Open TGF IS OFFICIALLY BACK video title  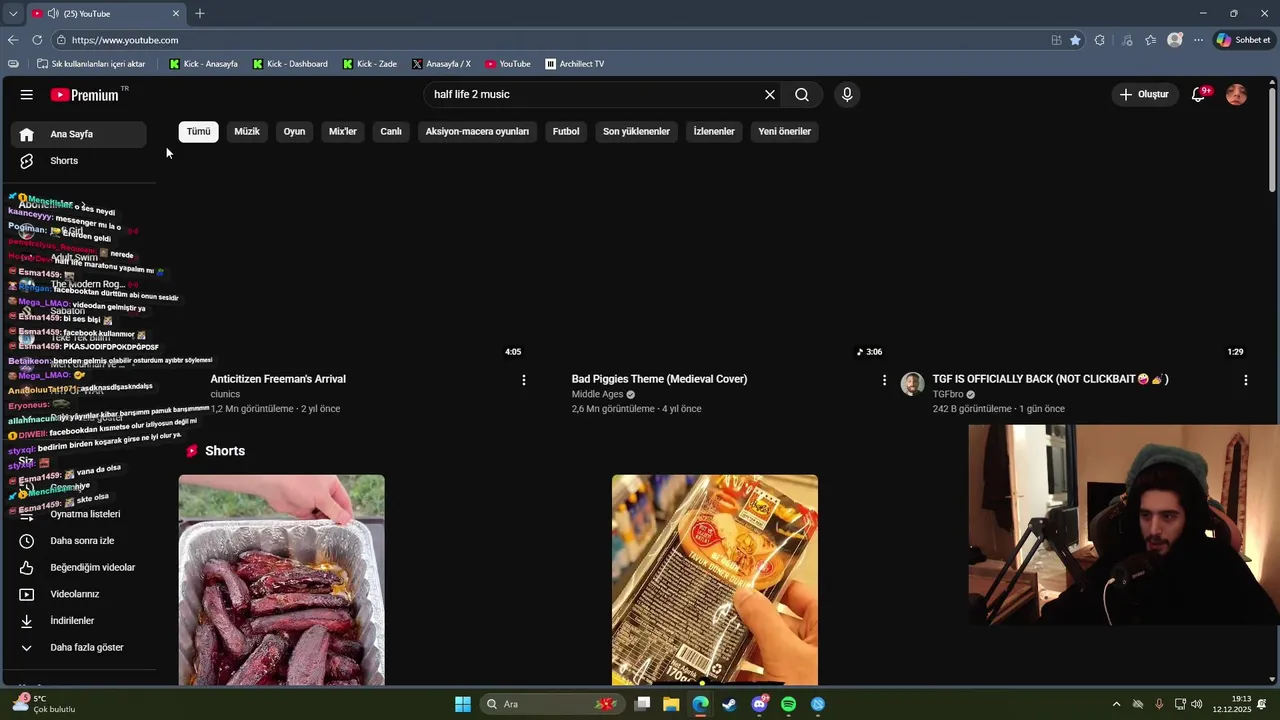pyautogui.click(x=1050, y=379)
